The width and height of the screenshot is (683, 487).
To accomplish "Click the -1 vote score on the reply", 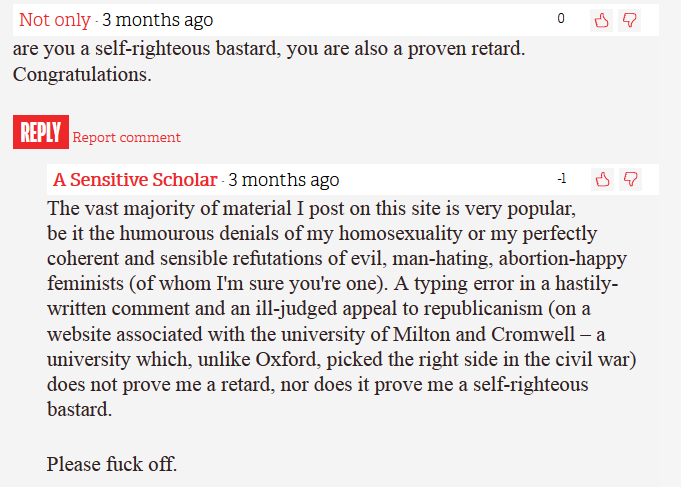I will pos(562,179).
